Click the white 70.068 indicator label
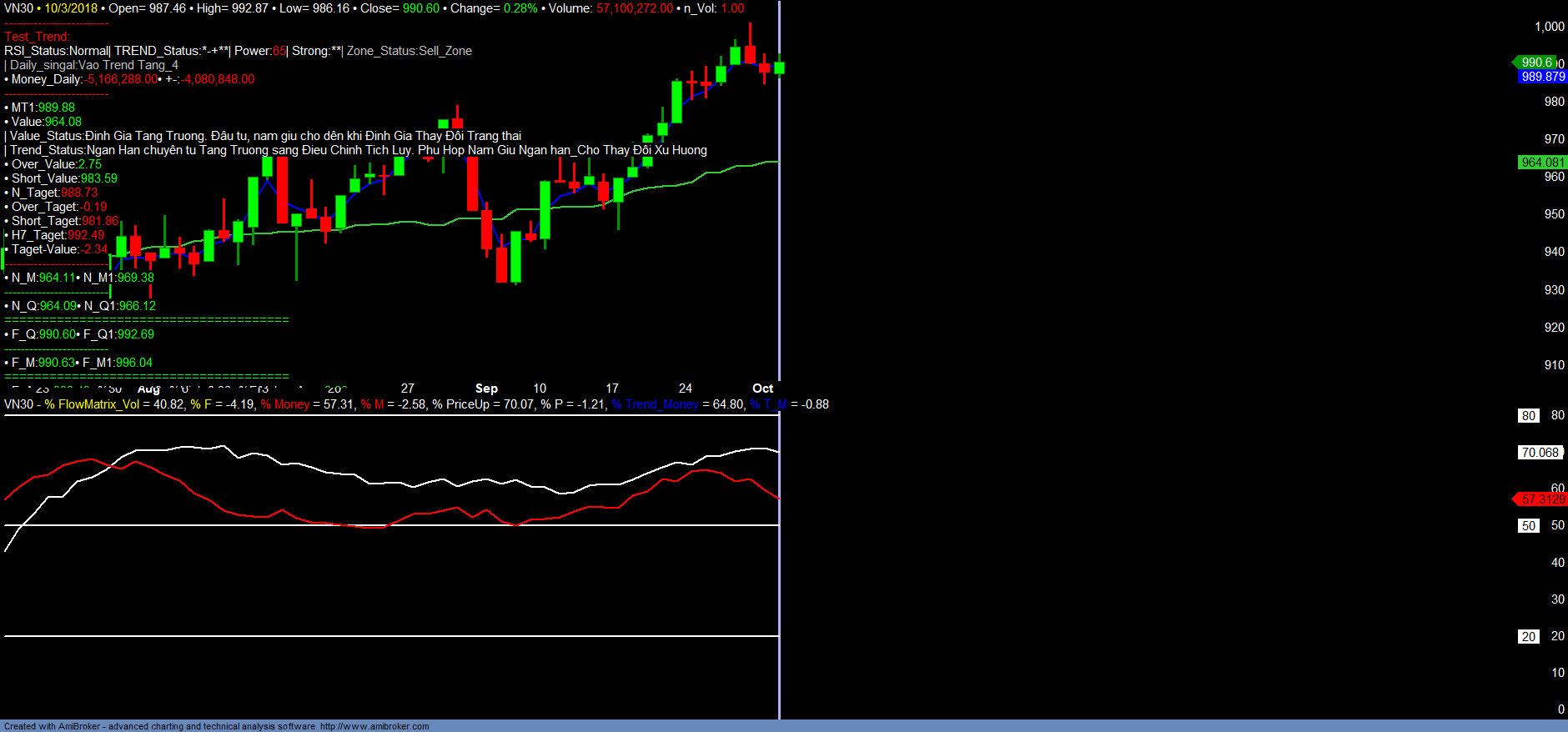1568x732 pixels. [x=1540, y=453]
